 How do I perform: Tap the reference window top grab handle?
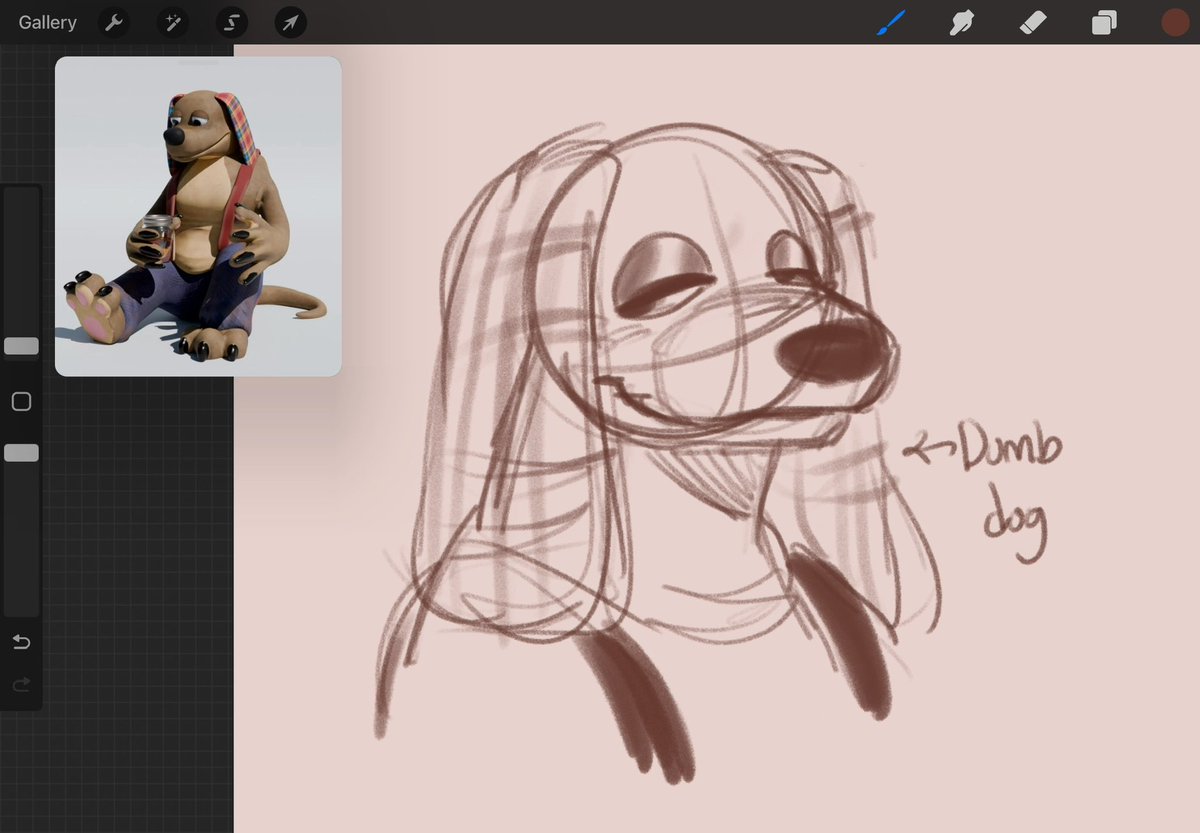click(198, 62)
